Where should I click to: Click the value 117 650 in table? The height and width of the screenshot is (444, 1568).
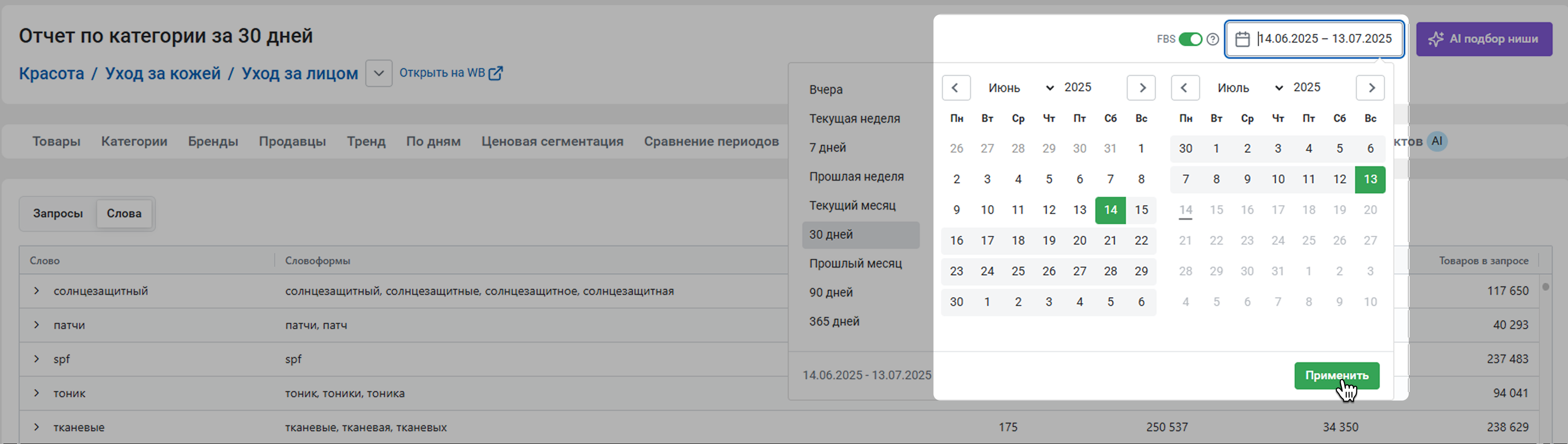1508,291
